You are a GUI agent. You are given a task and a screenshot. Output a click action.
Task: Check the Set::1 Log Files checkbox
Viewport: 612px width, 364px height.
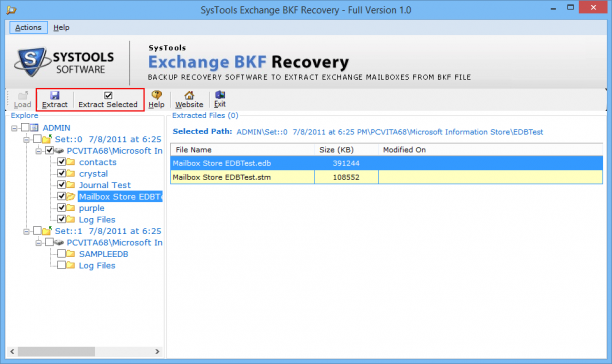coord(61,265)
